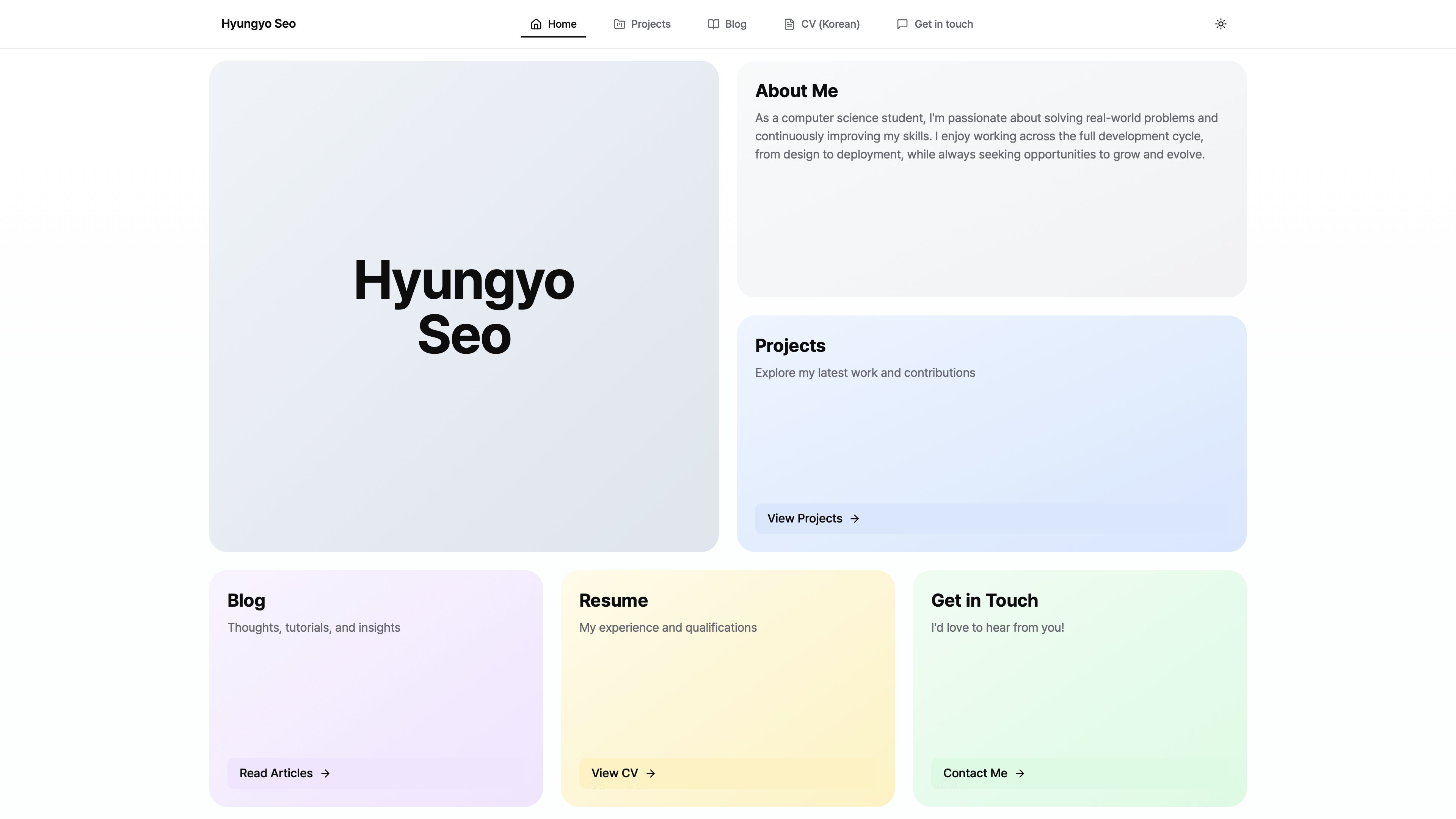Click the arrow beside View CV
This screenshot has width=1456, height=819.
651,773
